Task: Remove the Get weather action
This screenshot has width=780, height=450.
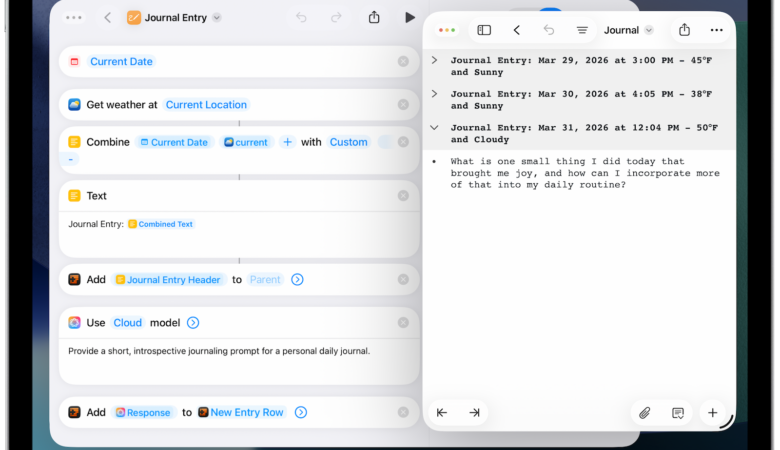Action: 403,104
